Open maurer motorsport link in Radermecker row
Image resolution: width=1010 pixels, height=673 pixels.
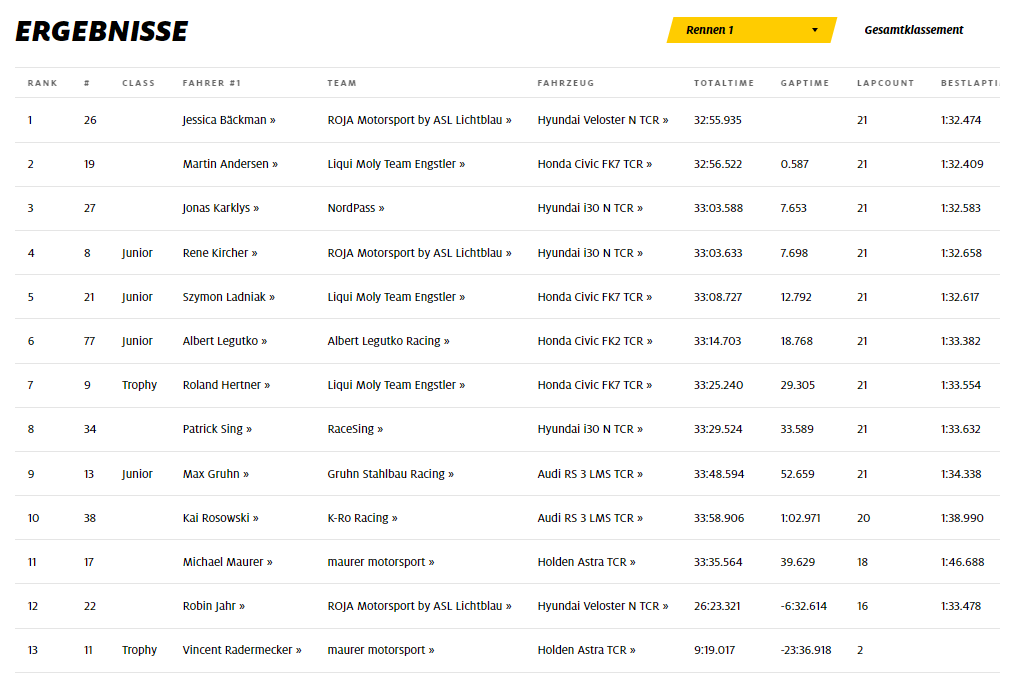click(x=381, y=650)
